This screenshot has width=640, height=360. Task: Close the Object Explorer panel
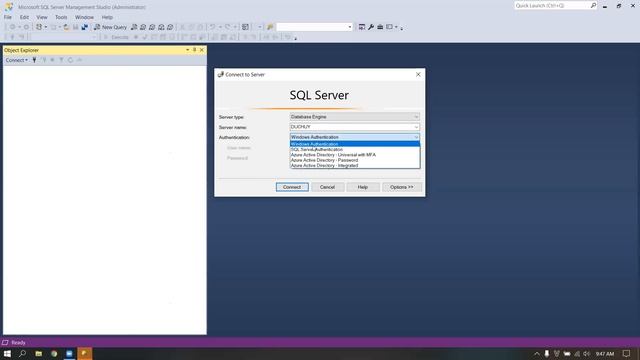point(202,50)
